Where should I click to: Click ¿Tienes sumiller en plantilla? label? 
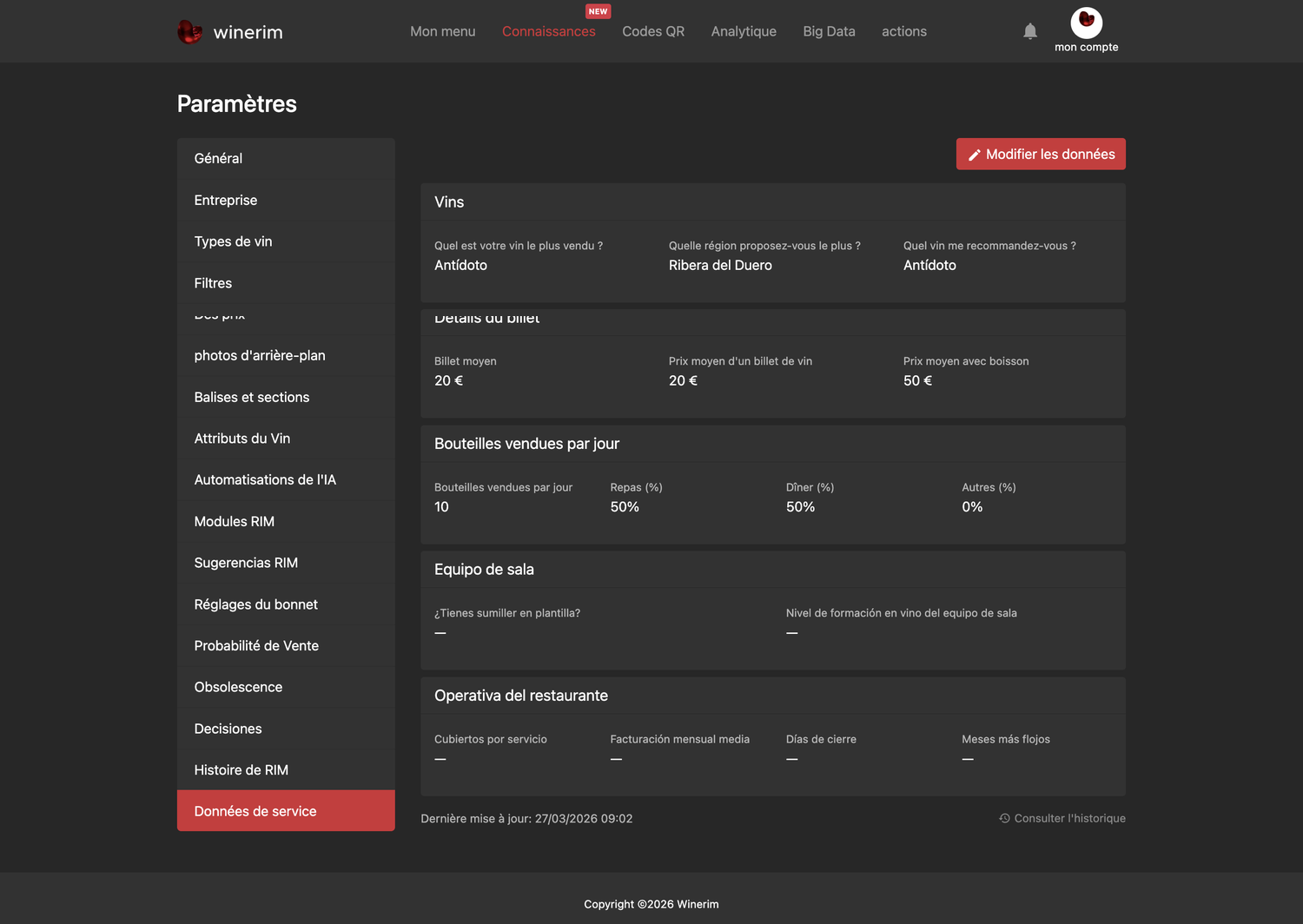pos(507,613)
